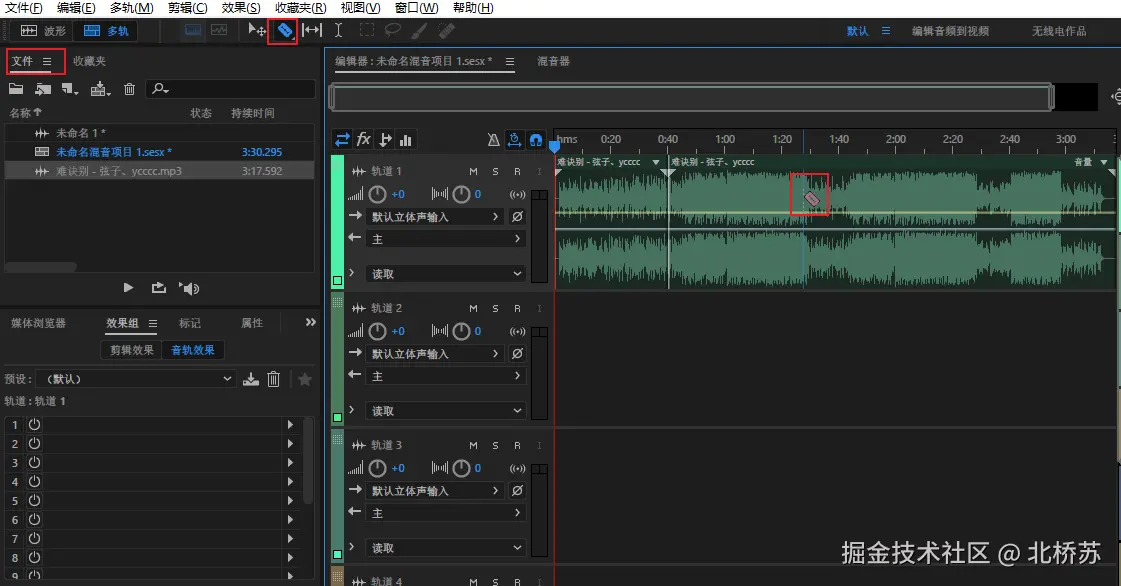Select the Spot Healing Brush tool
The height and width of the screenshot is (586, 1121).
coord(446,30)
